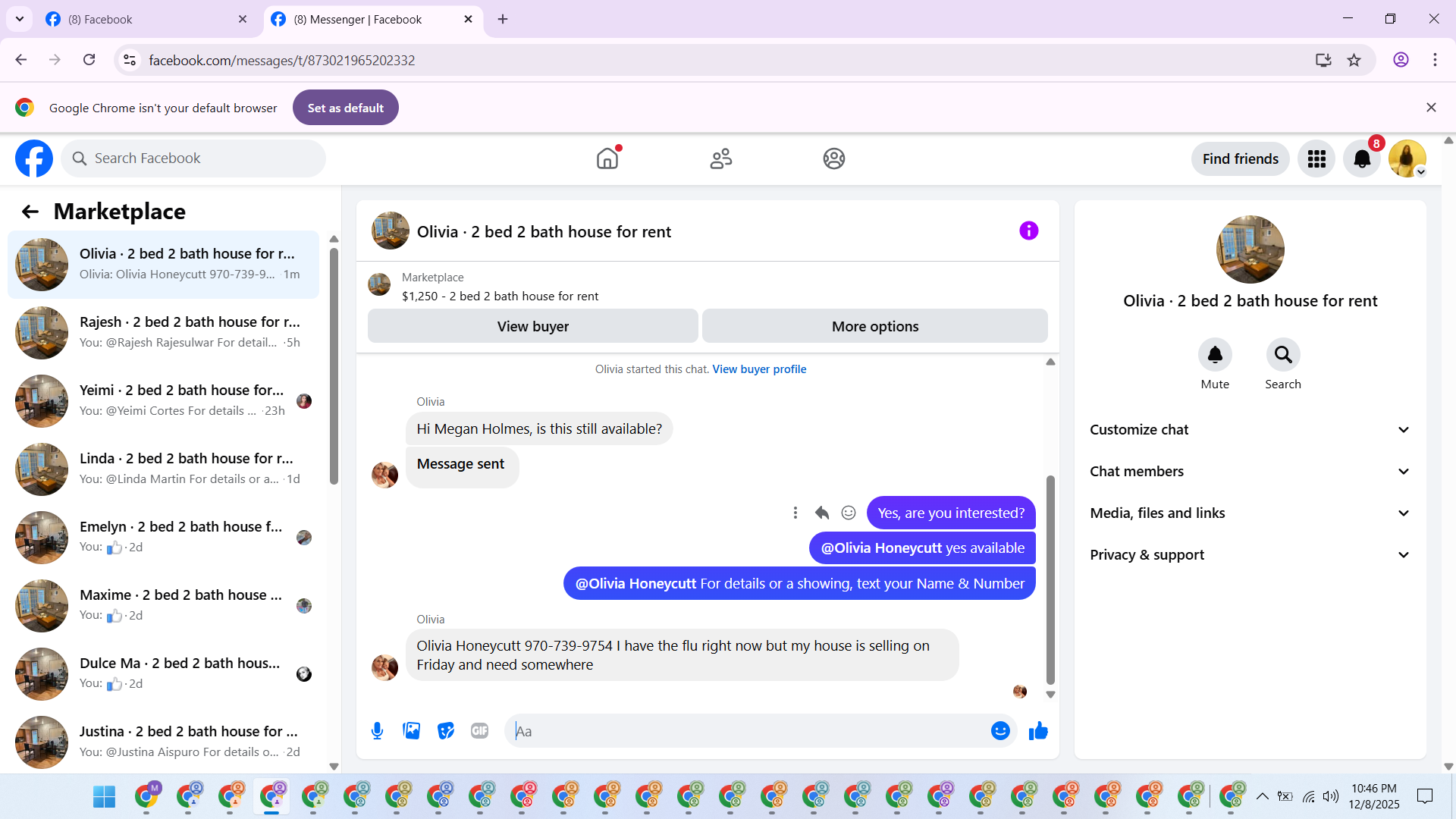Follow the 'View buyer profile' link
The width and height of the screenshot is (1456, 819).
click(759, 369)
